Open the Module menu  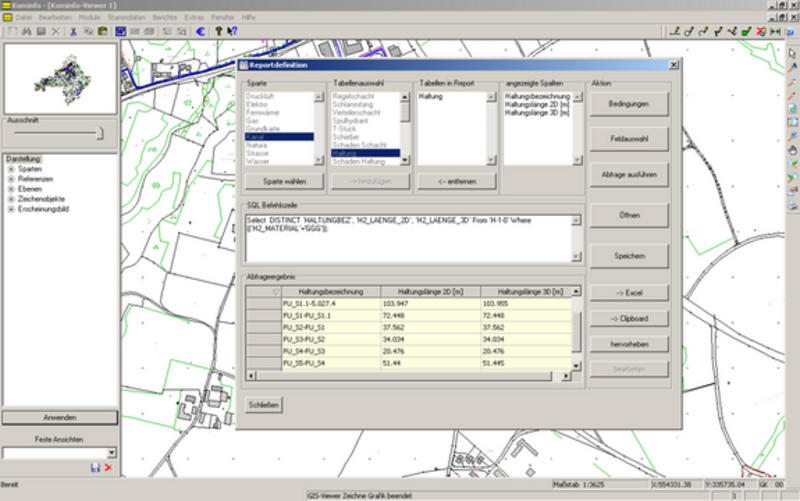(x=89, y=17)
